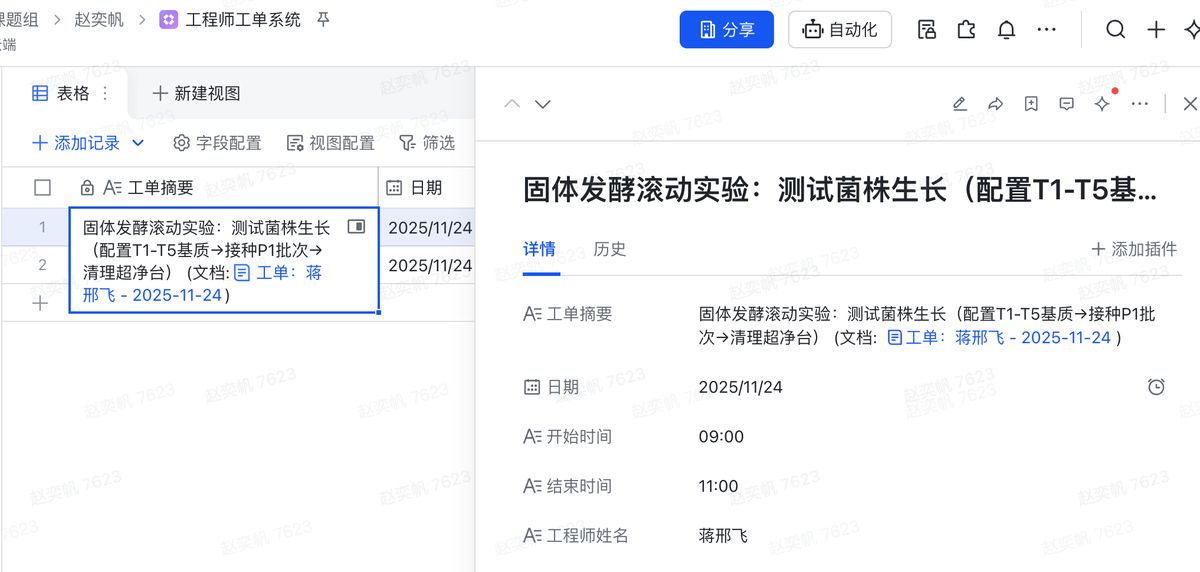Click the pin icon beside 工程师工单系统
The image size is (1200, 572).
click(x=323, y=20)
